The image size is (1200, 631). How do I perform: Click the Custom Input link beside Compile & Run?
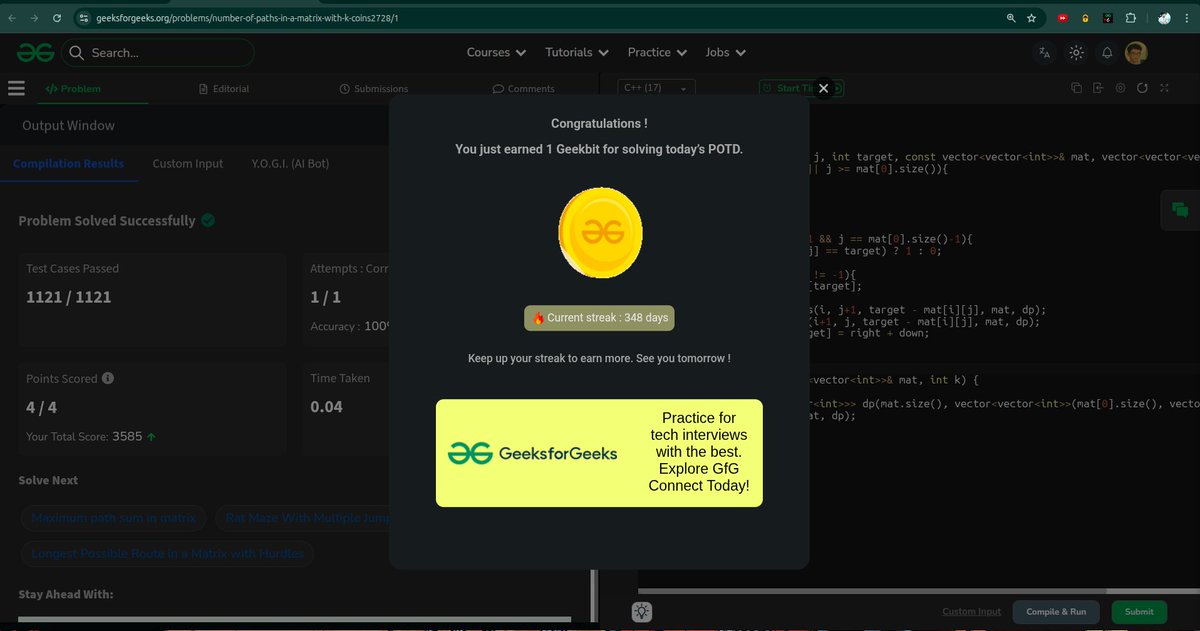click(971, 612)
